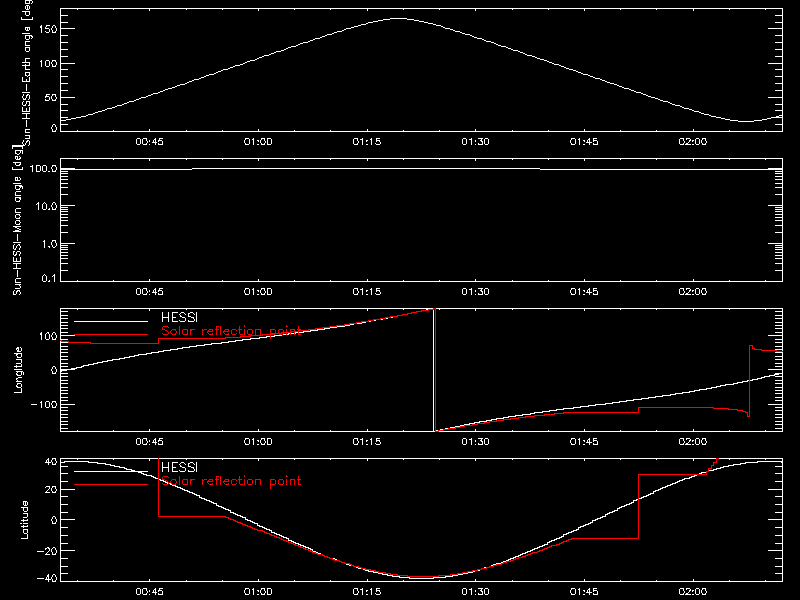800x600 pixels.
Task: Select the 100 tick on the Longitude plot
Action: click(x=48, y=336)
